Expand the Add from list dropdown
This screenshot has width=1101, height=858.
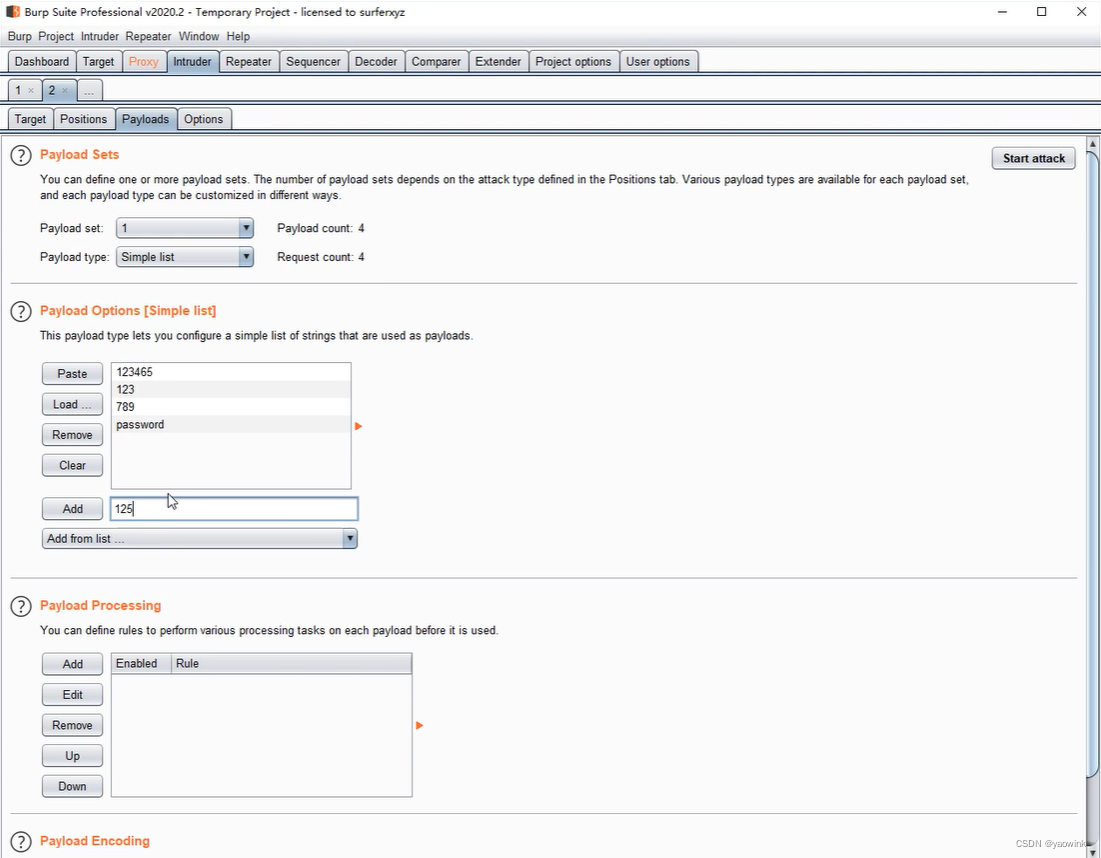[199, 539]
